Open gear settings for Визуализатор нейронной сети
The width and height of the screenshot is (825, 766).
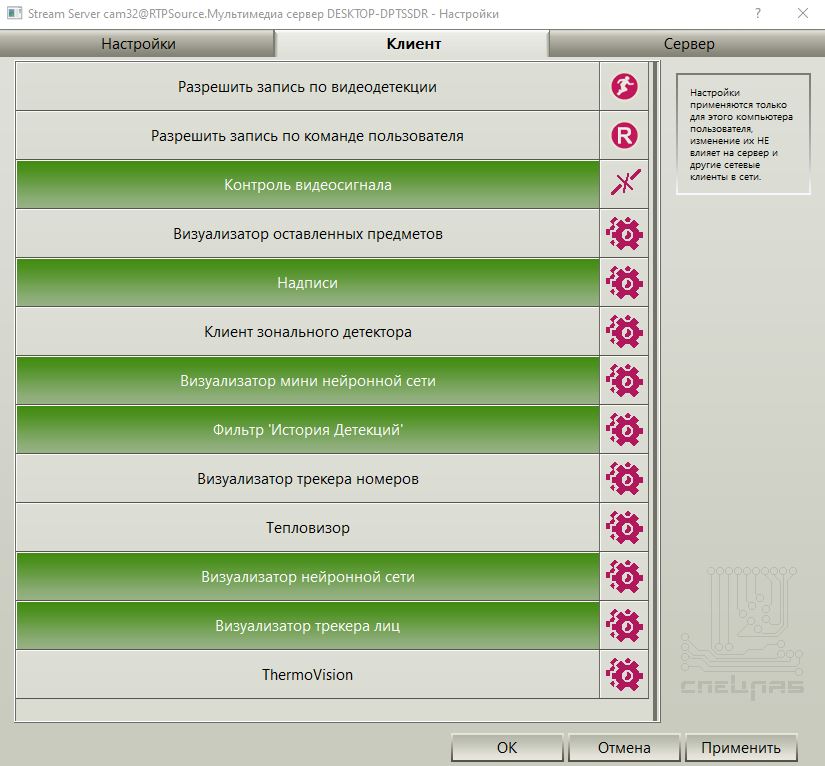click(624, 576)
